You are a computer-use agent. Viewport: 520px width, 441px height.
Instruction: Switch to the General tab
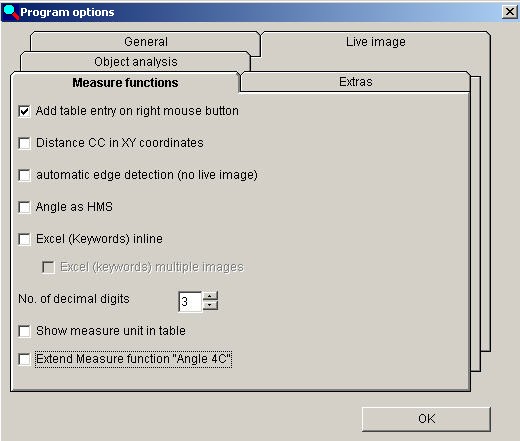point(146,42)
